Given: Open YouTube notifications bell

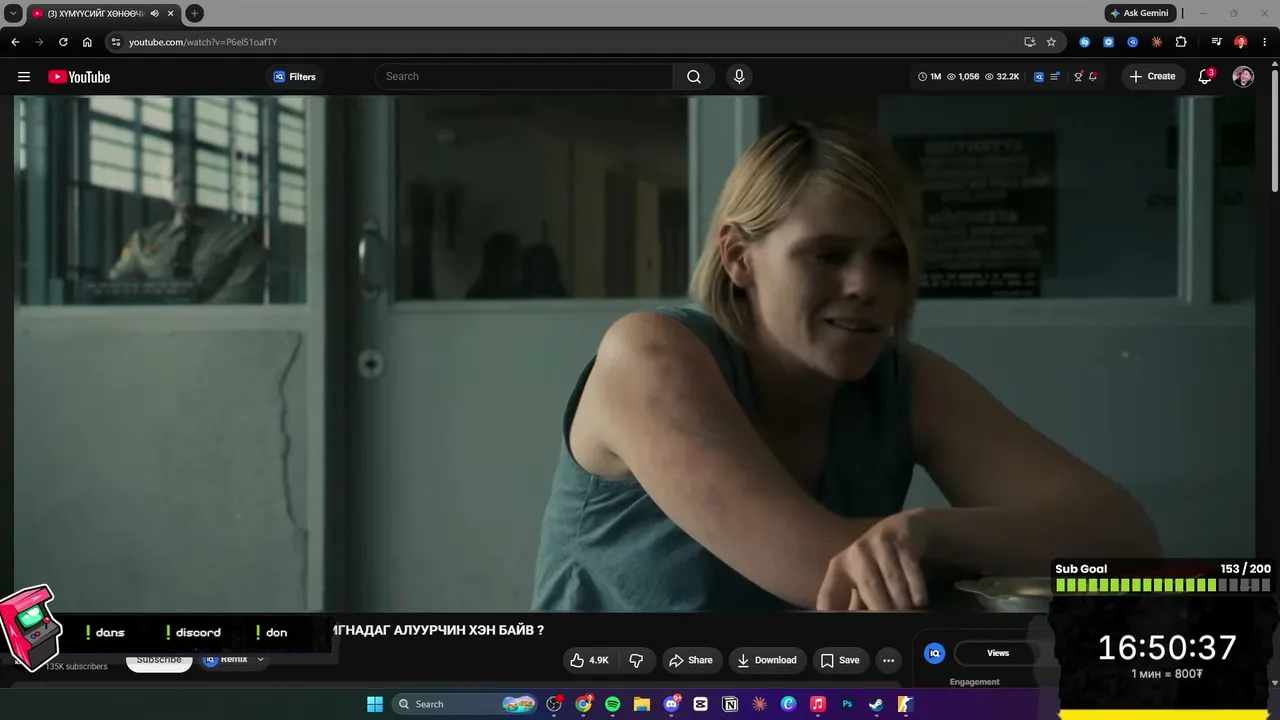Looking at the screenshot, I should coord(1205,77).
